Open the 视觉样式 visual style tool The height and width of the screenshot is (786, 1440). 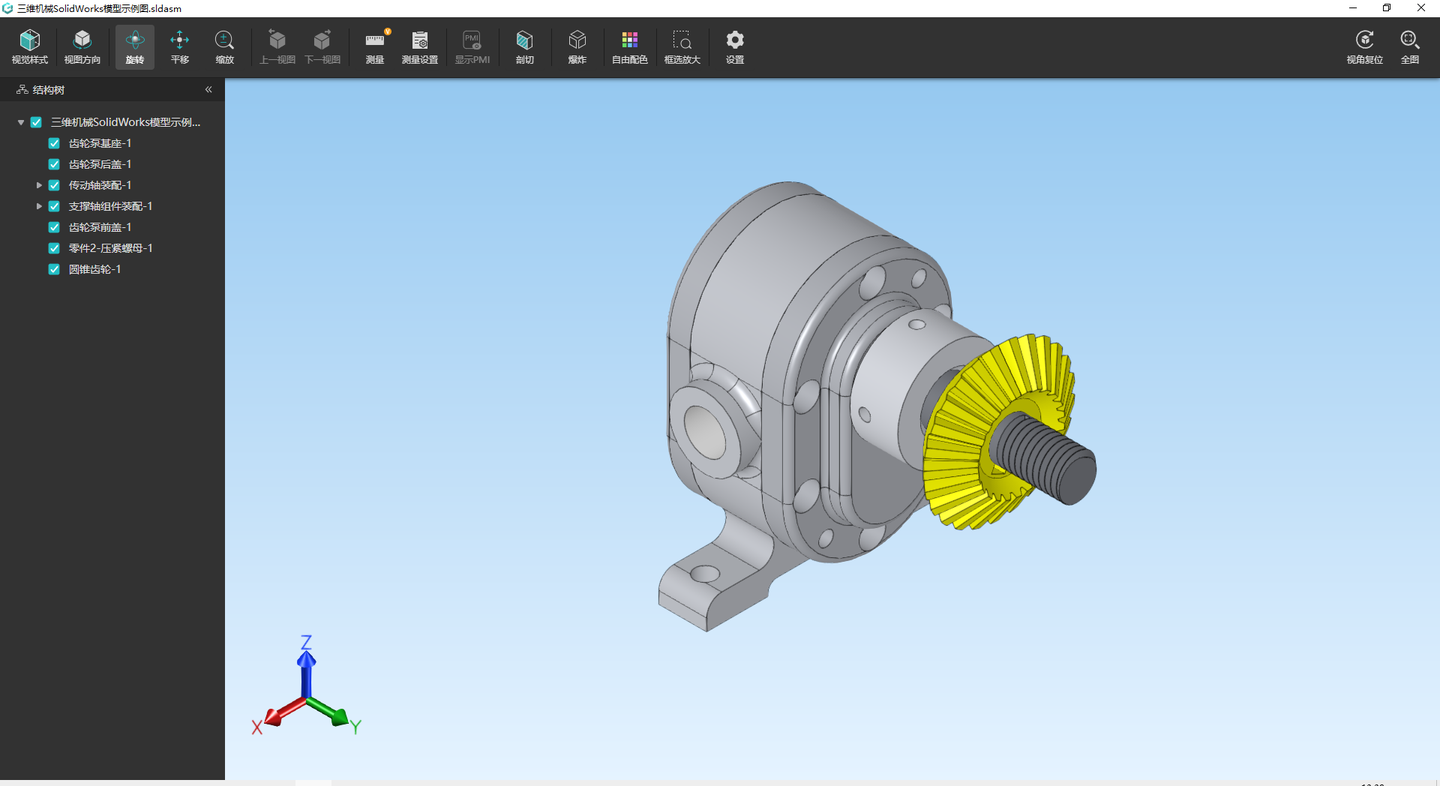[29, 47]
